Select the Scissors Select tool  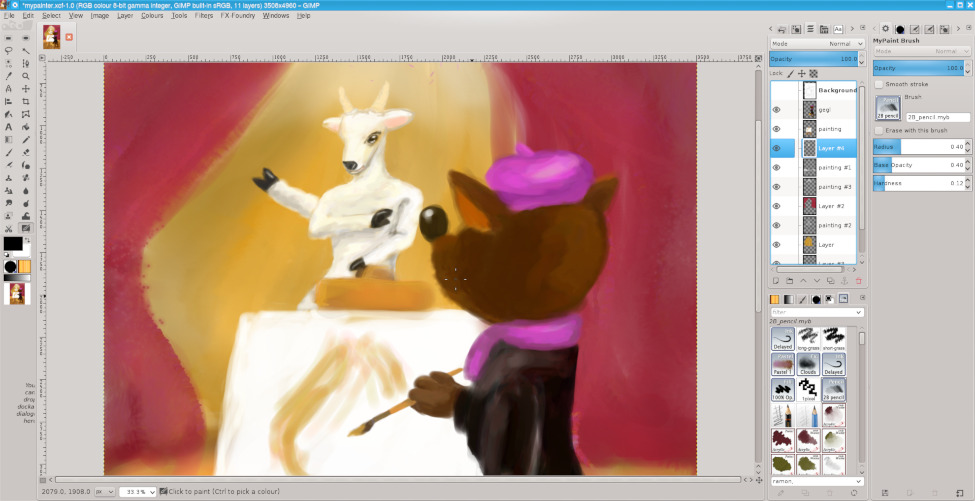tap(9, 228)
